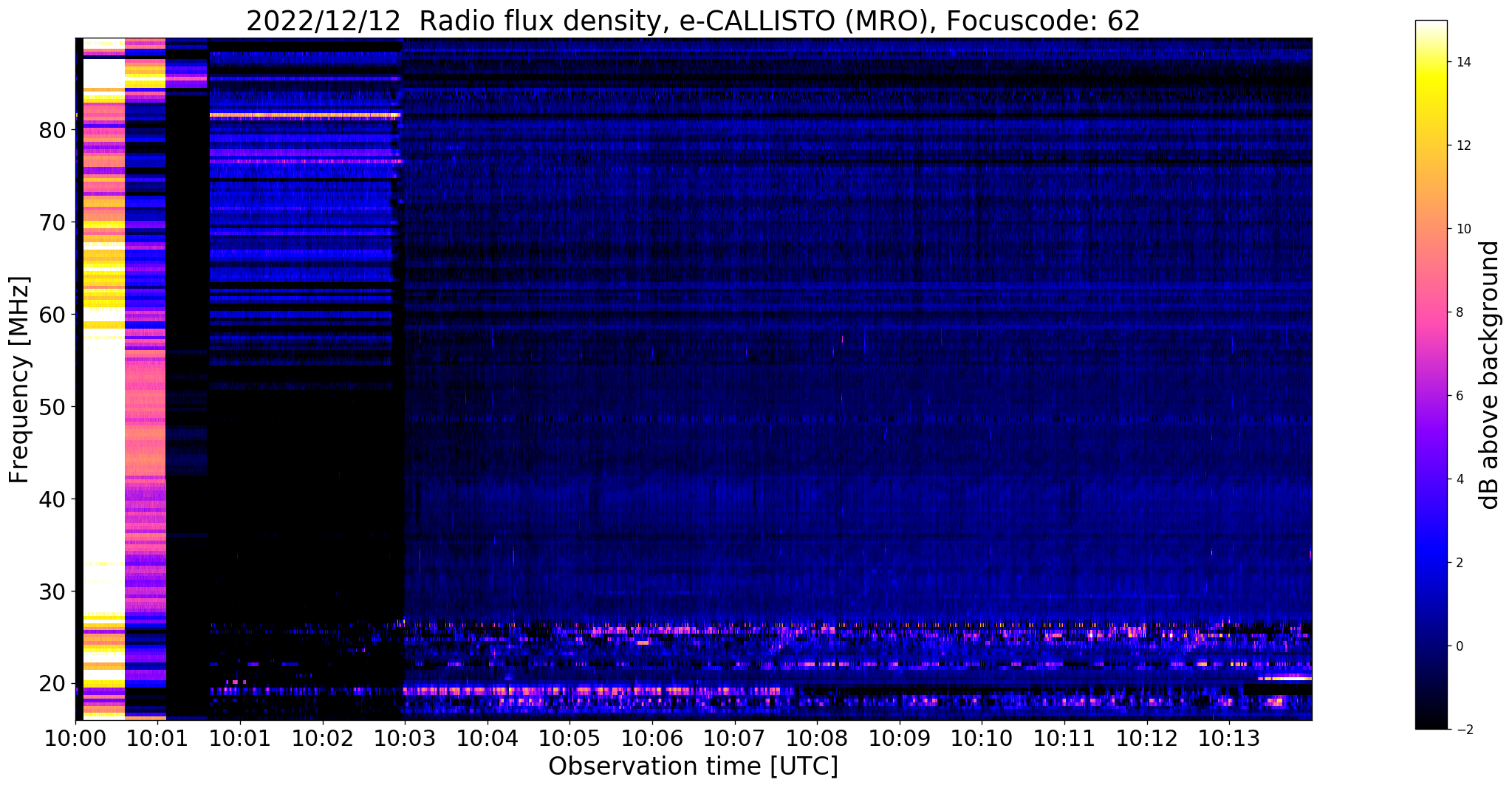Image resolution: width=1512 pixels, height=788 pixels.
Task: Click the time-axis tick label 10:06
Action: (x=652, y=739)
